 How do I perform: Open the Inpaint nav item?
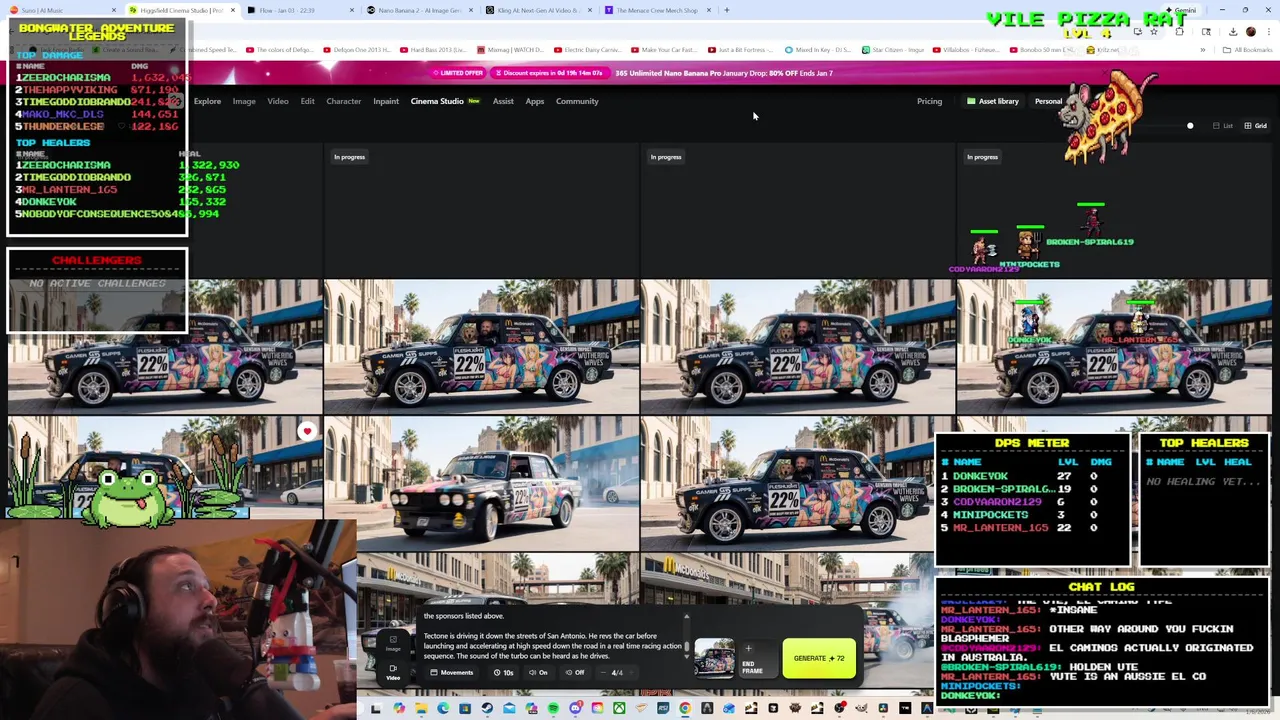[x=386, y=101]
